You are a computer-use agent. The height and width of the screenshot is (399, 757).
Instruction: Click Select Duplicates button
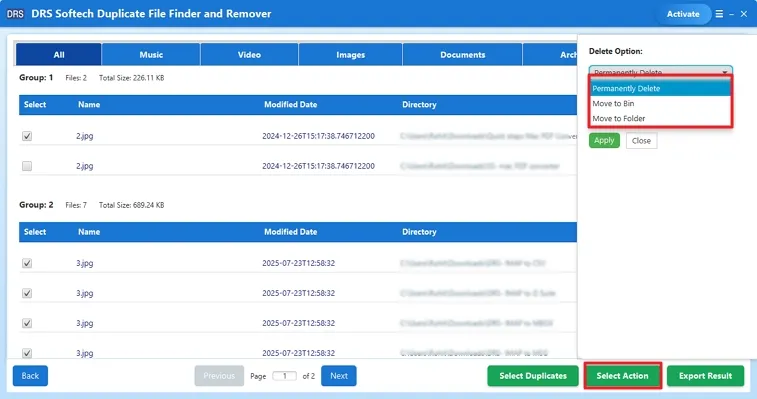tap(533, 376)
